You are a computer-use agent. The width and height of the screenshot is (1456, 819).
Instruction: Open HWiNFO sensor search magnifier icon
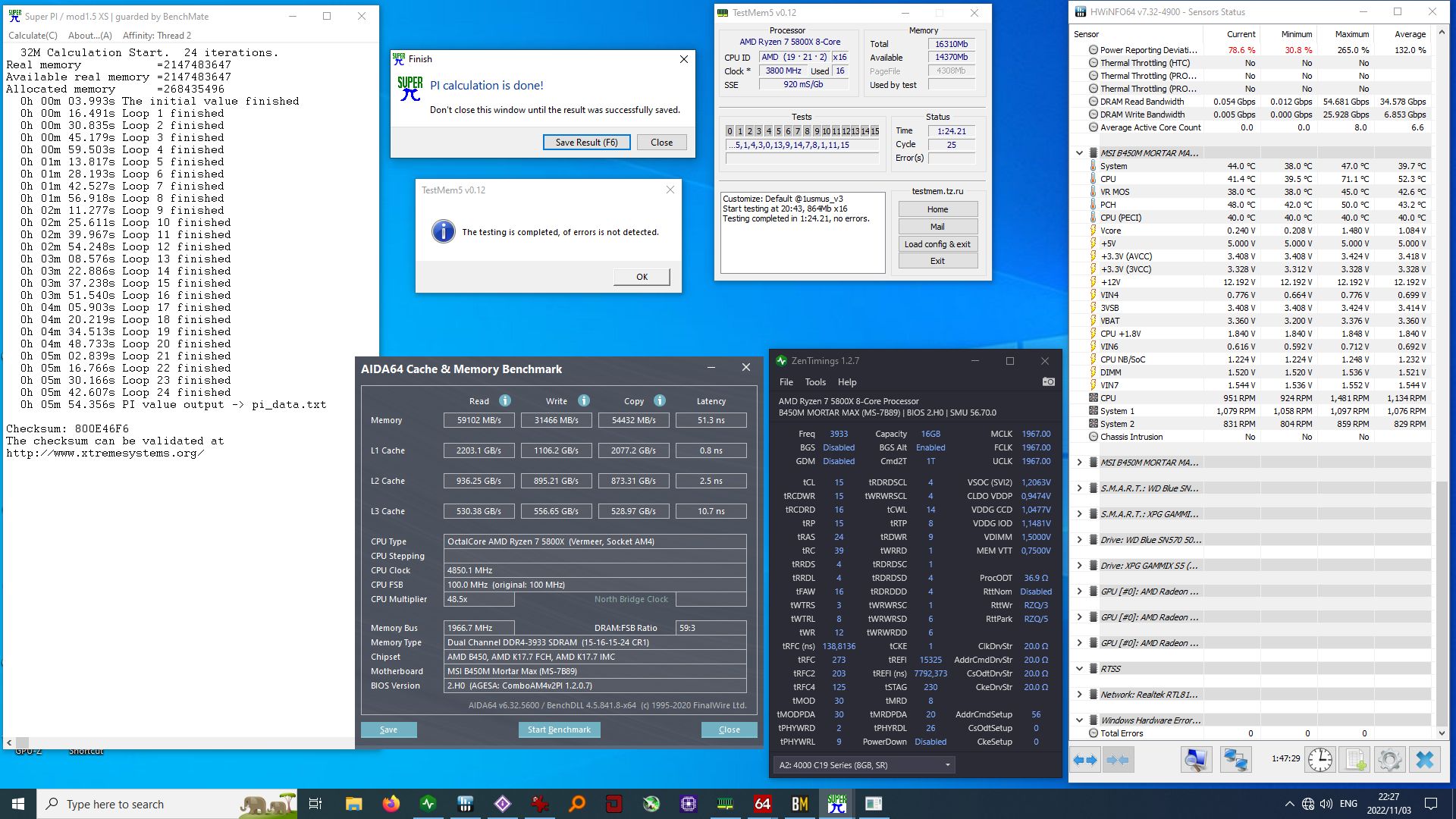coord(1196,760)
